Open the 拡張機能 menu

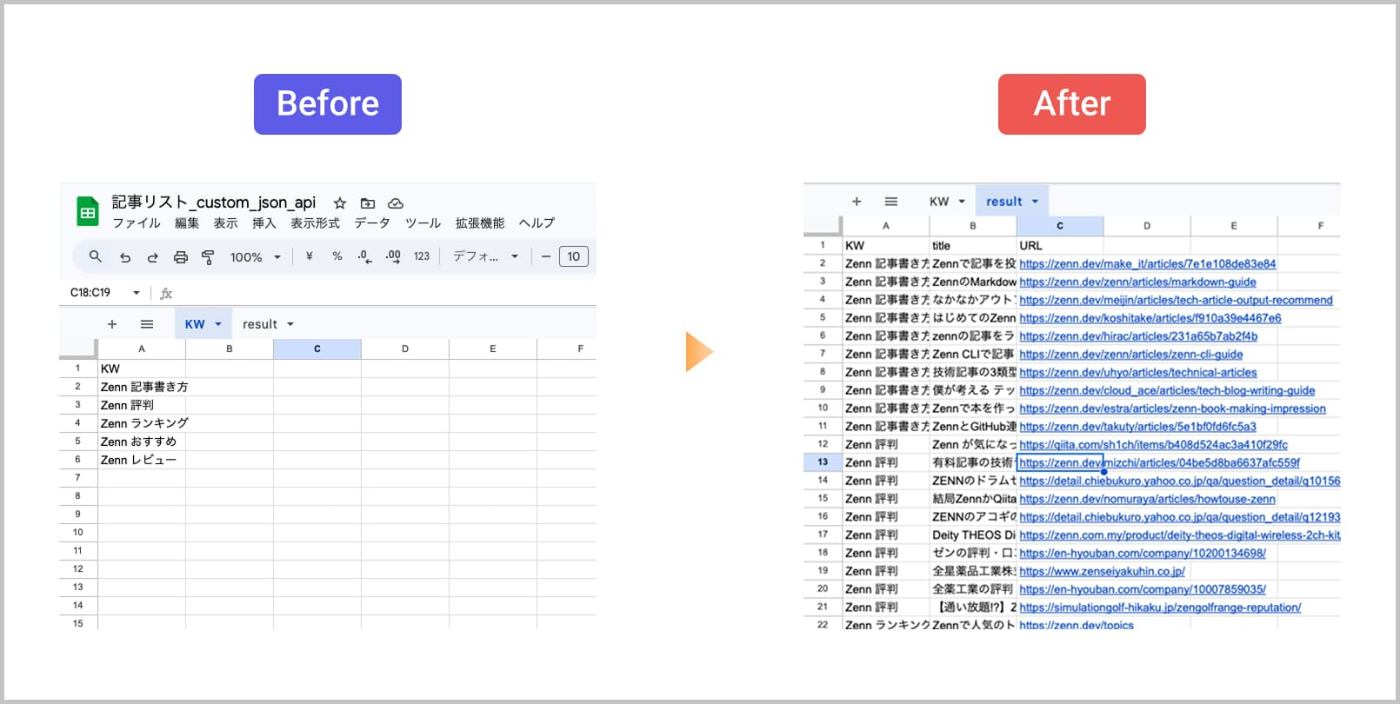[480, 223]
